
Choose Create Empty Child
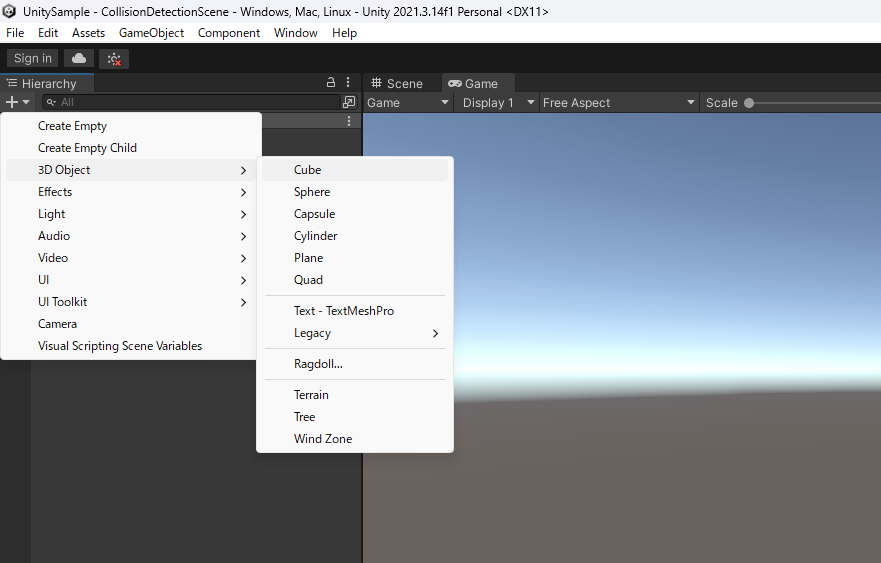pos(131,148)
